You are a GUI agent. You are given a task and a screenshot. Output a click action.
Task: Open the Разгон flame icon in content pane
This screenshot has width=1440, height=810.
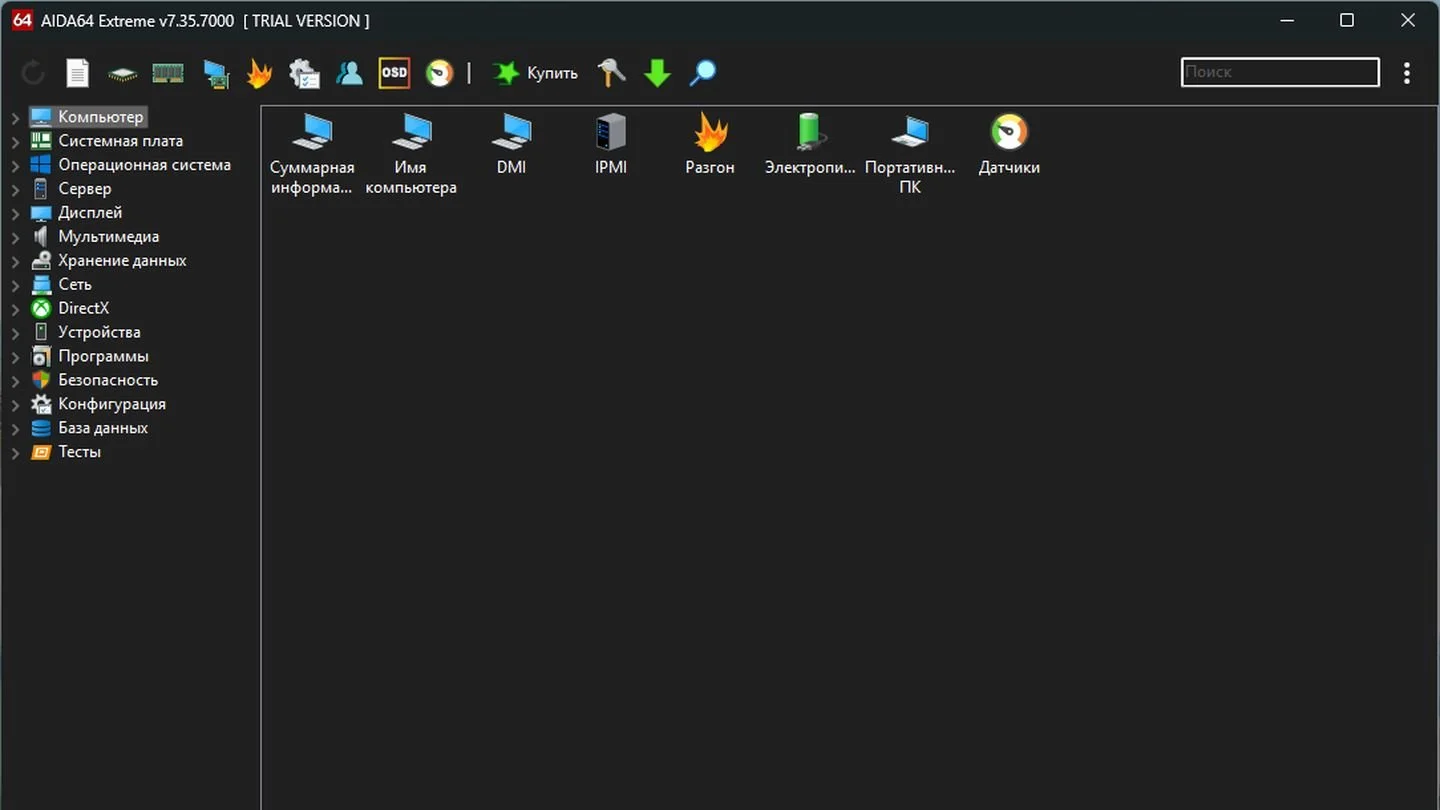pyautogui.click(x=710, y=145)
